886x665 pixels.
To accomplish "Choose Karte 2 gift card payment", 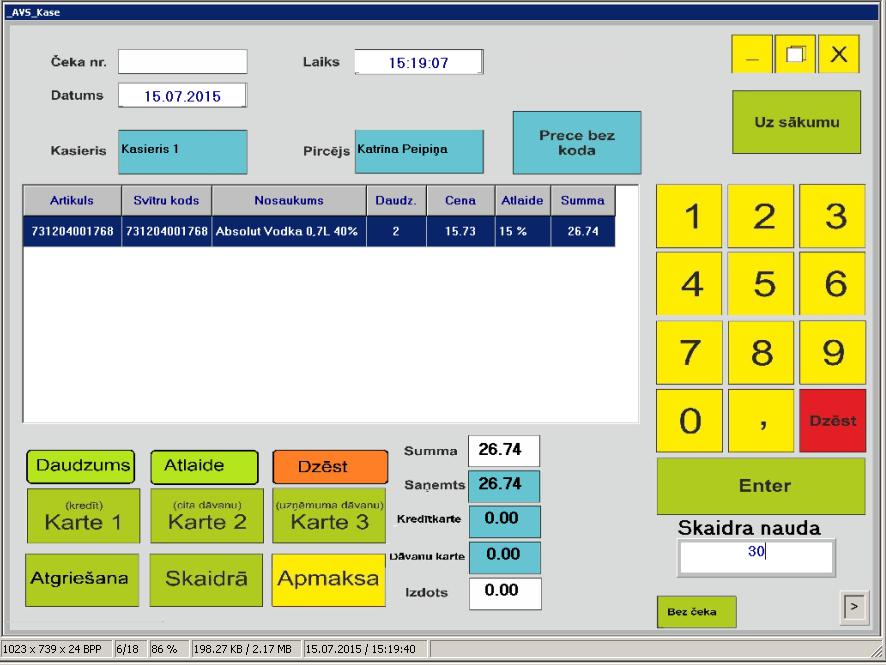I will tap(206, 515).
